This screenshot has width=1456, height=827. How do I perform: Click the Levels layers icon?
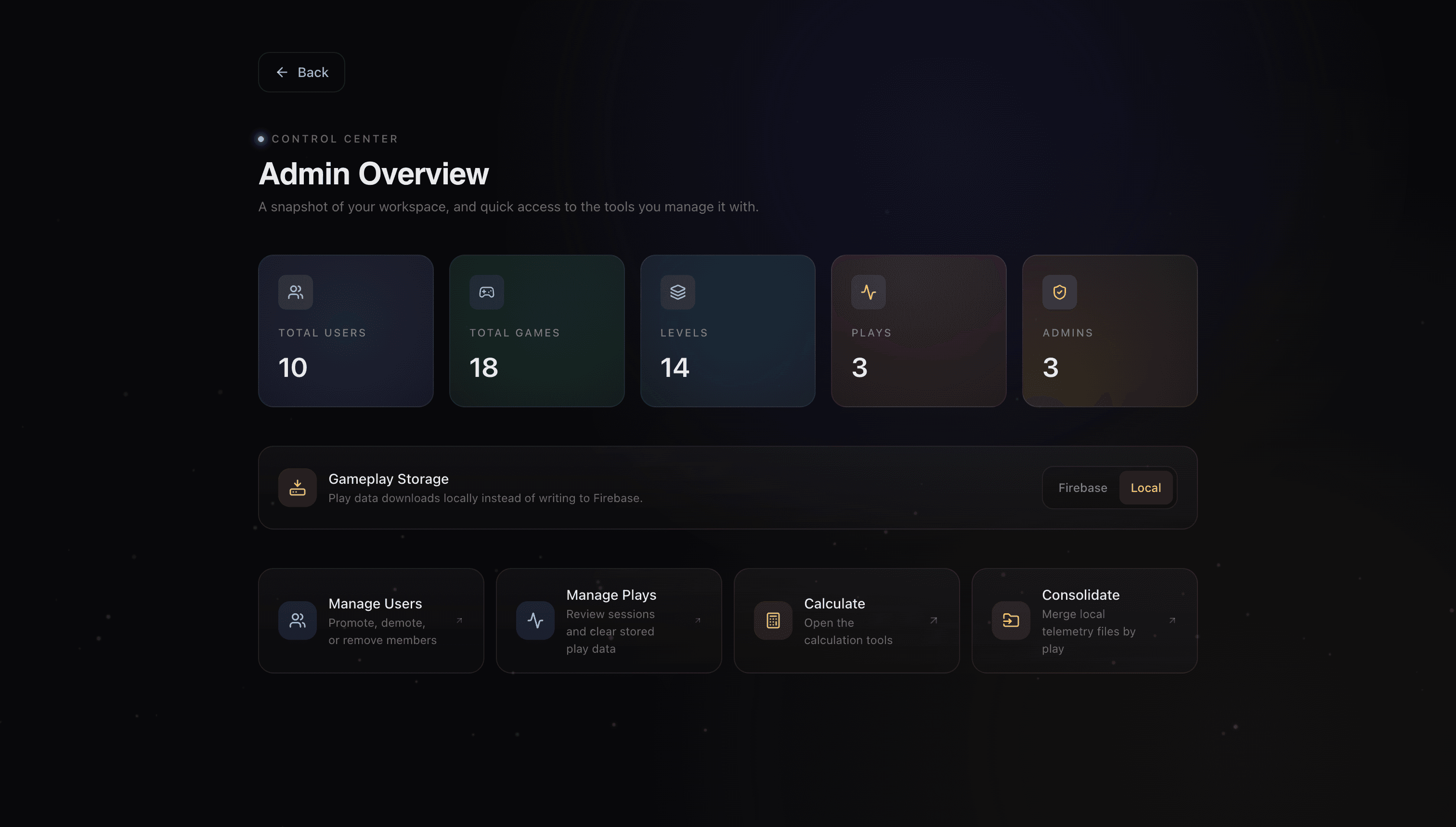pyautogui.click(x=677, y=292)
